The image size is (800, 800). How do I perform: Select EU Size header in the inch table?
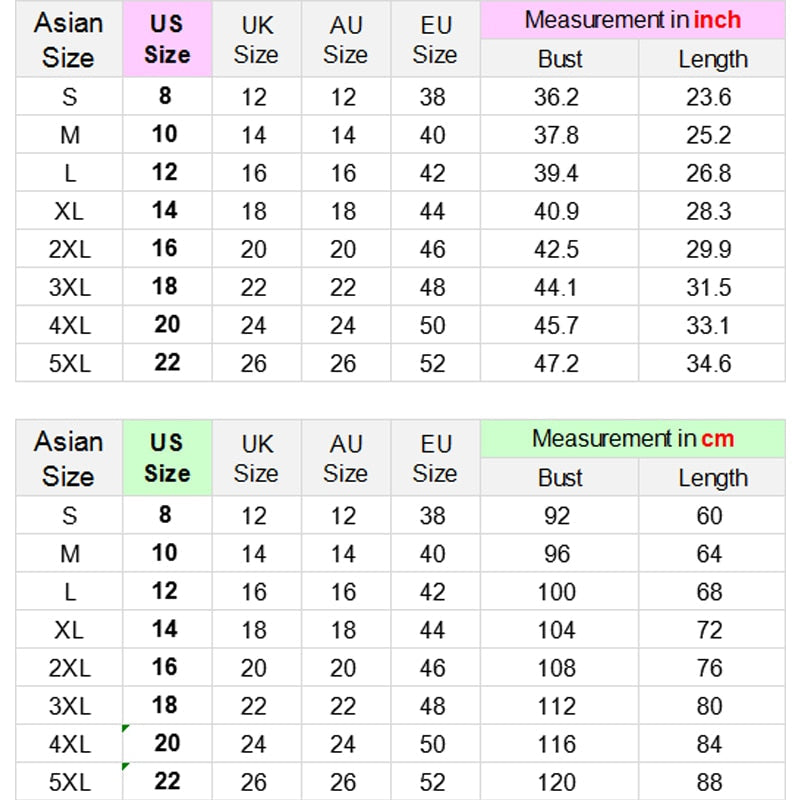point(434,39)
